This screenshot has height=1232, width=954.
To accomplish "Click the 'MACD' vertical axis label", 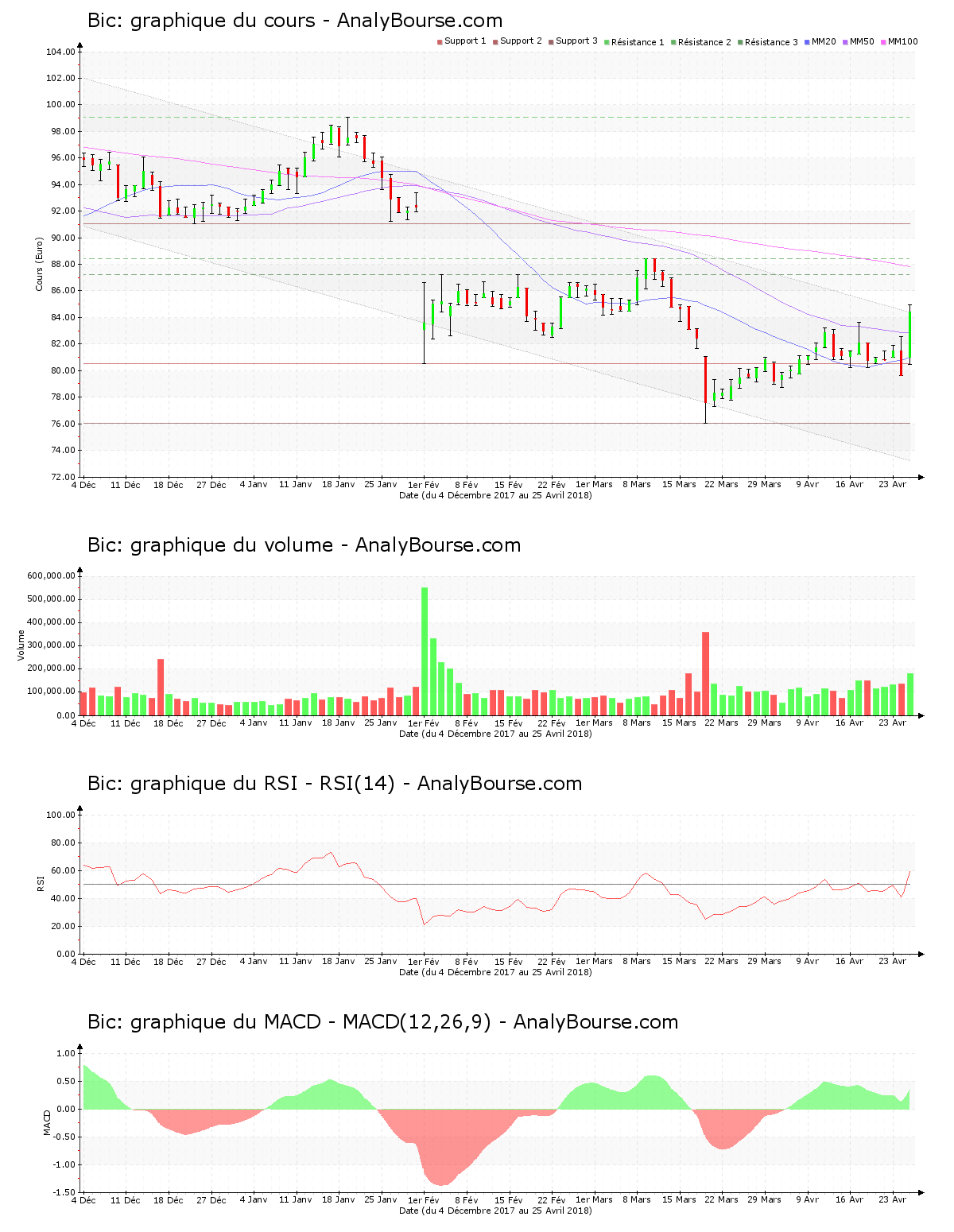I will (46, 1122).
